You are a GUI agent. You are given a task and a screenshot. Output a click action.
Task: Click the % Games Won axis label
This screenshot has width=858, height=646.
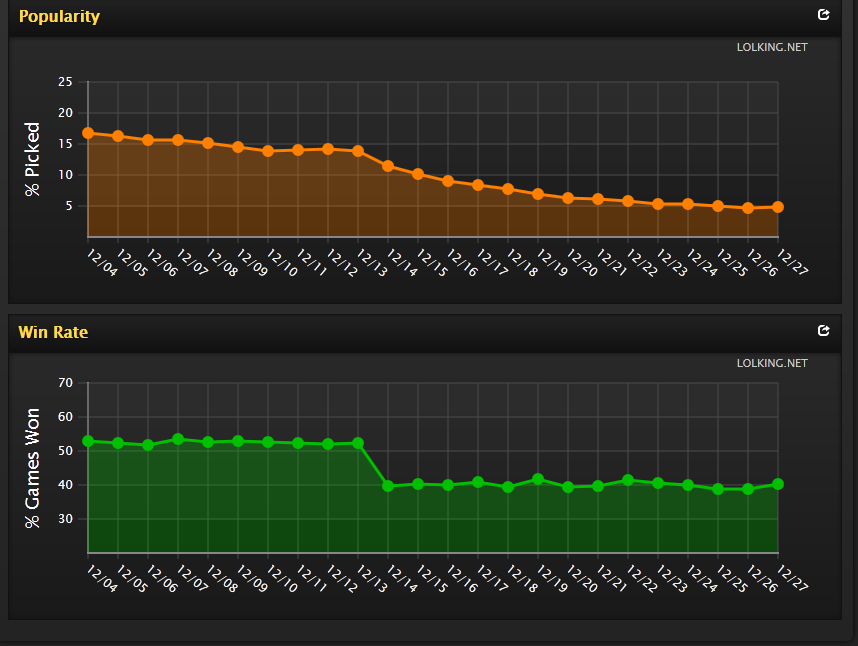[x=32, y=468]
